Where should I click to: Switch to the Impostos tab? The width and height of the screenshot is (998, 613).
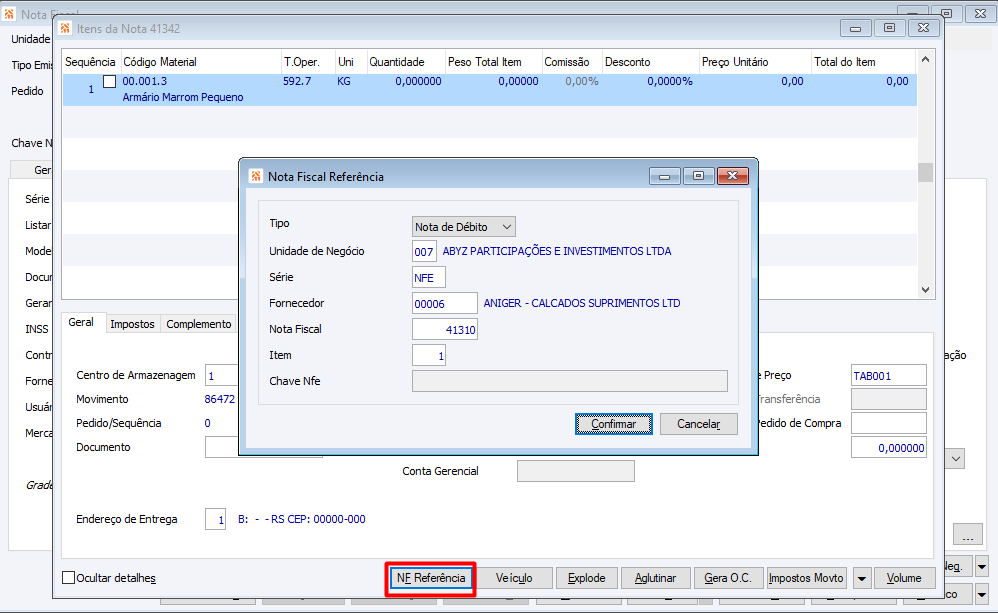[x=132, y=324]
